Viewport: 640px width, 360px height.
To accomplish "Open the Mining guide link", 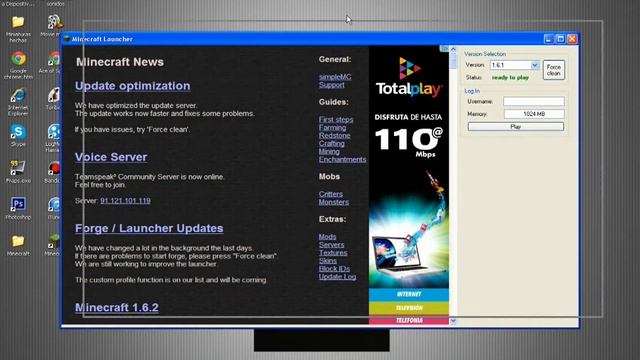I will click(329, 151).
